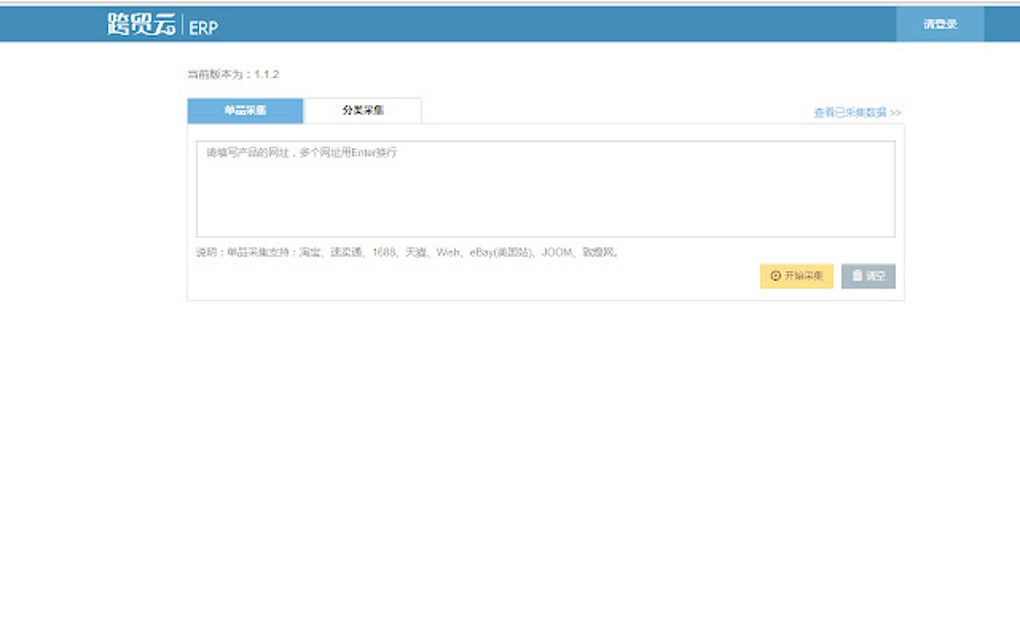
Task: Click the 当前版本为 1.1.2 version label
Action: [x=233, y=74]
